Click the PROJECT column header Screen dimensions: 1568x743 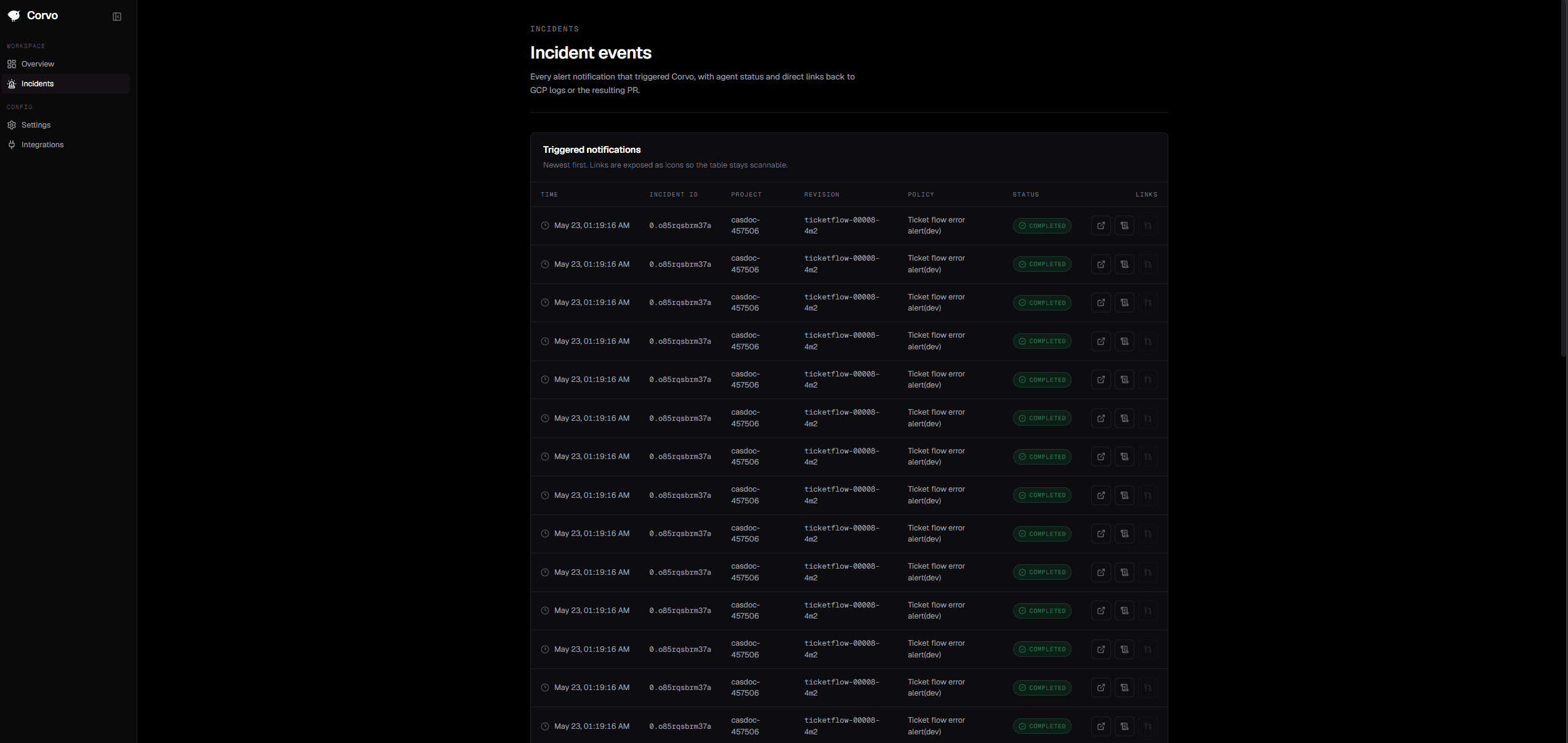(x=746, y=195)
